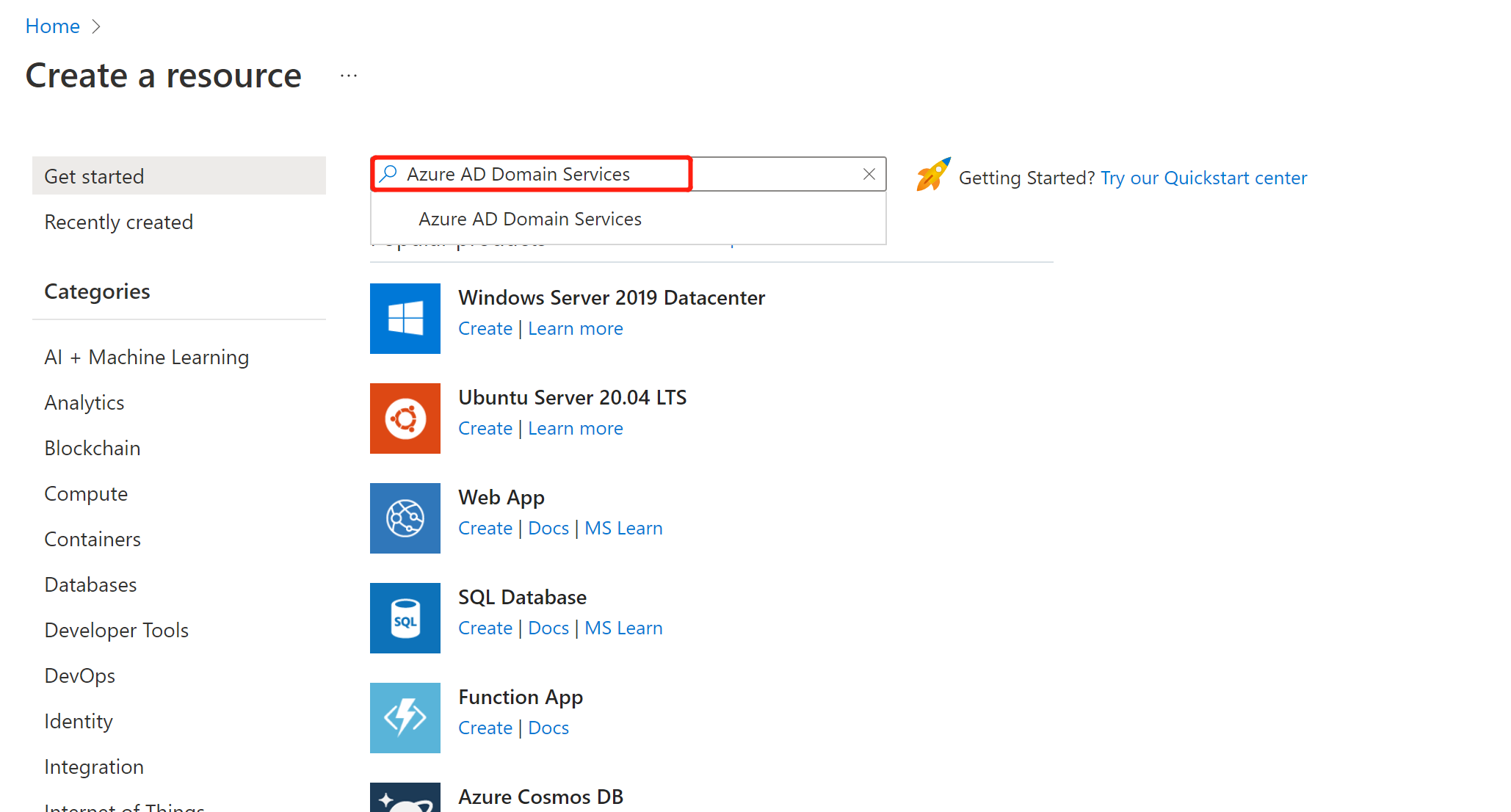Click the Function App lightning icon
Viewport: 1511px width, 812px height.
pos(405,718)
